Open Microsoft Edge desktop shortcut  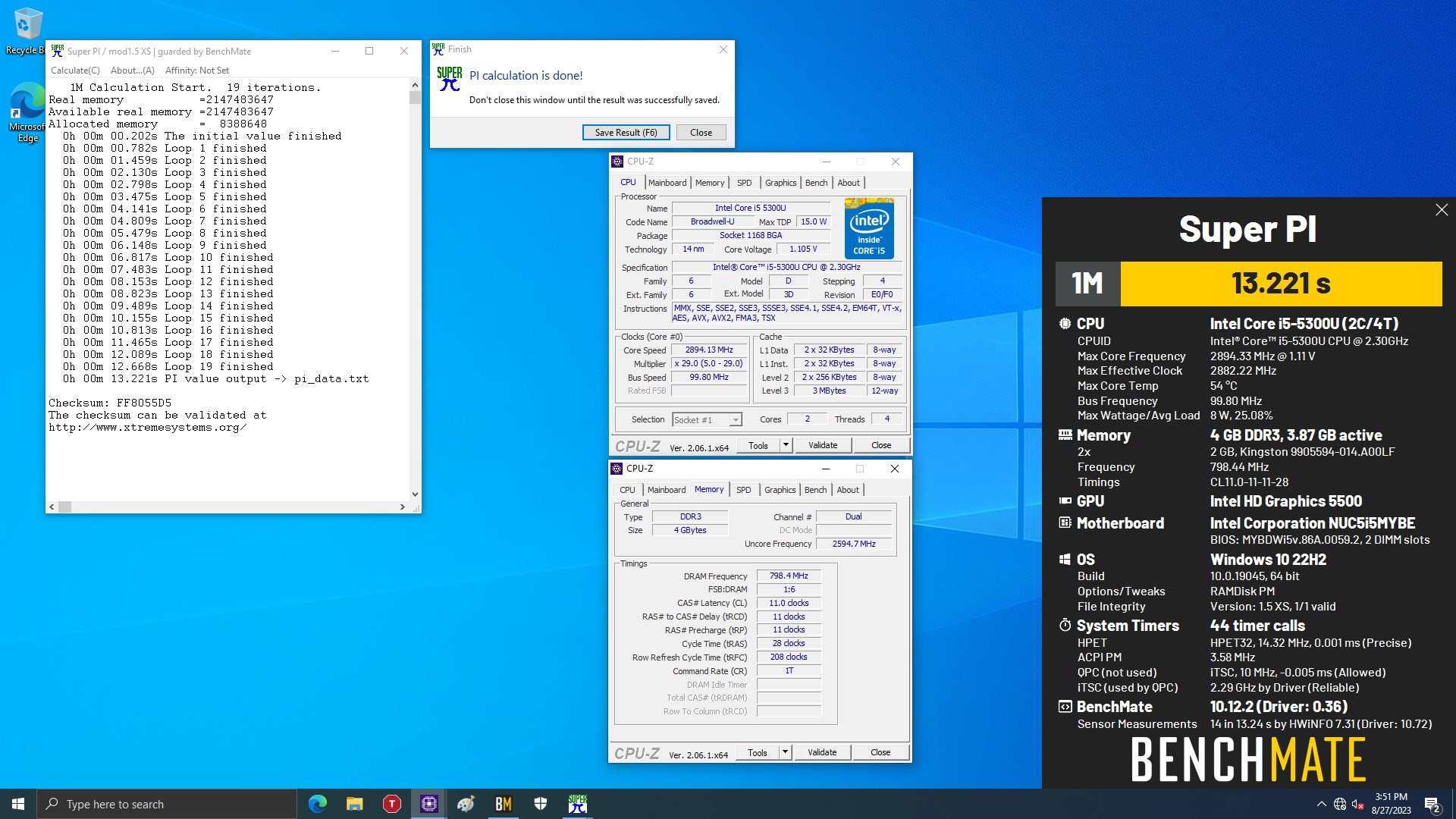(x=27, y=112)
